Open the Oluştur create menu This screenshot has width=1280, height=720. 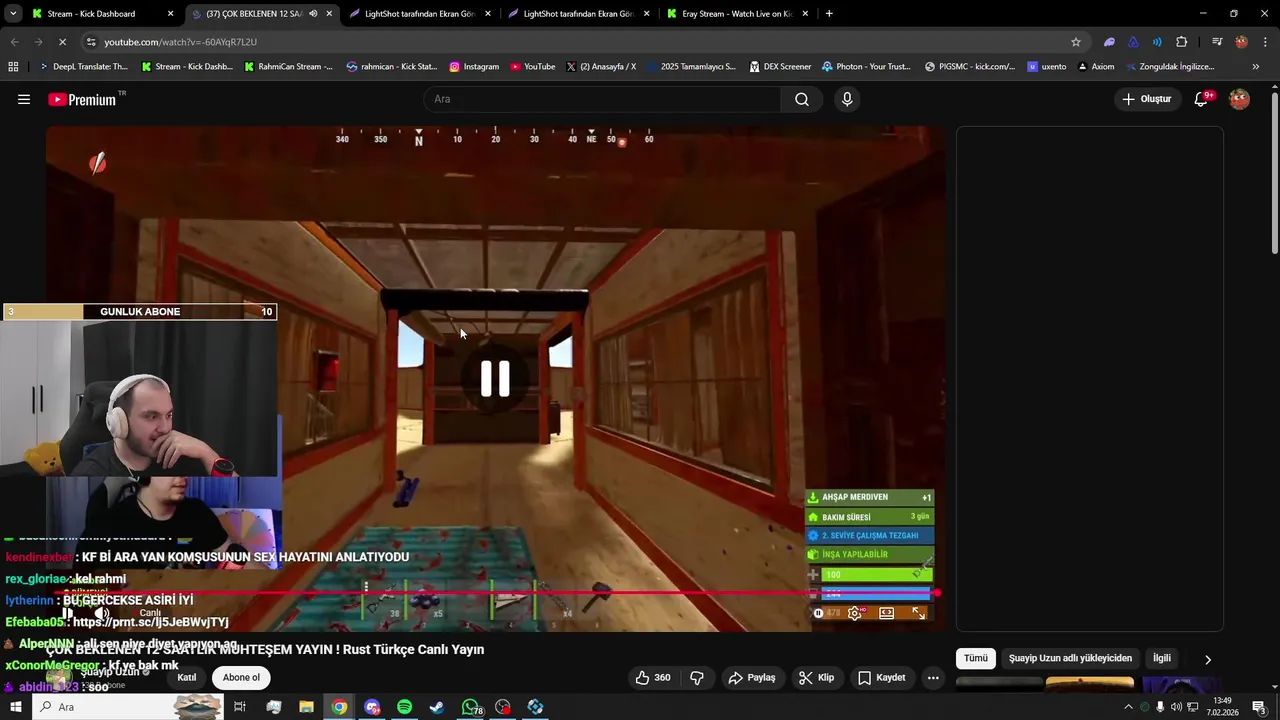pyautogui.click(x=1146, y=99)
